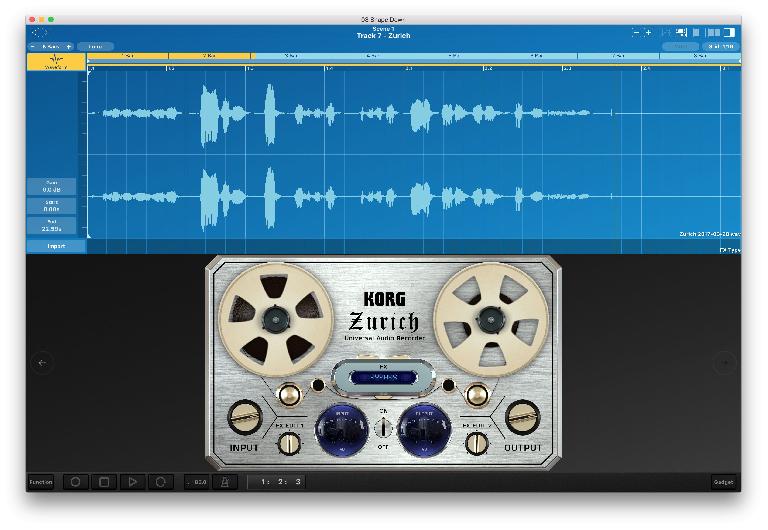Click the Stop button in the transport bar
Viewport: 768px width, 530px height.
click(x=104, y=482)
